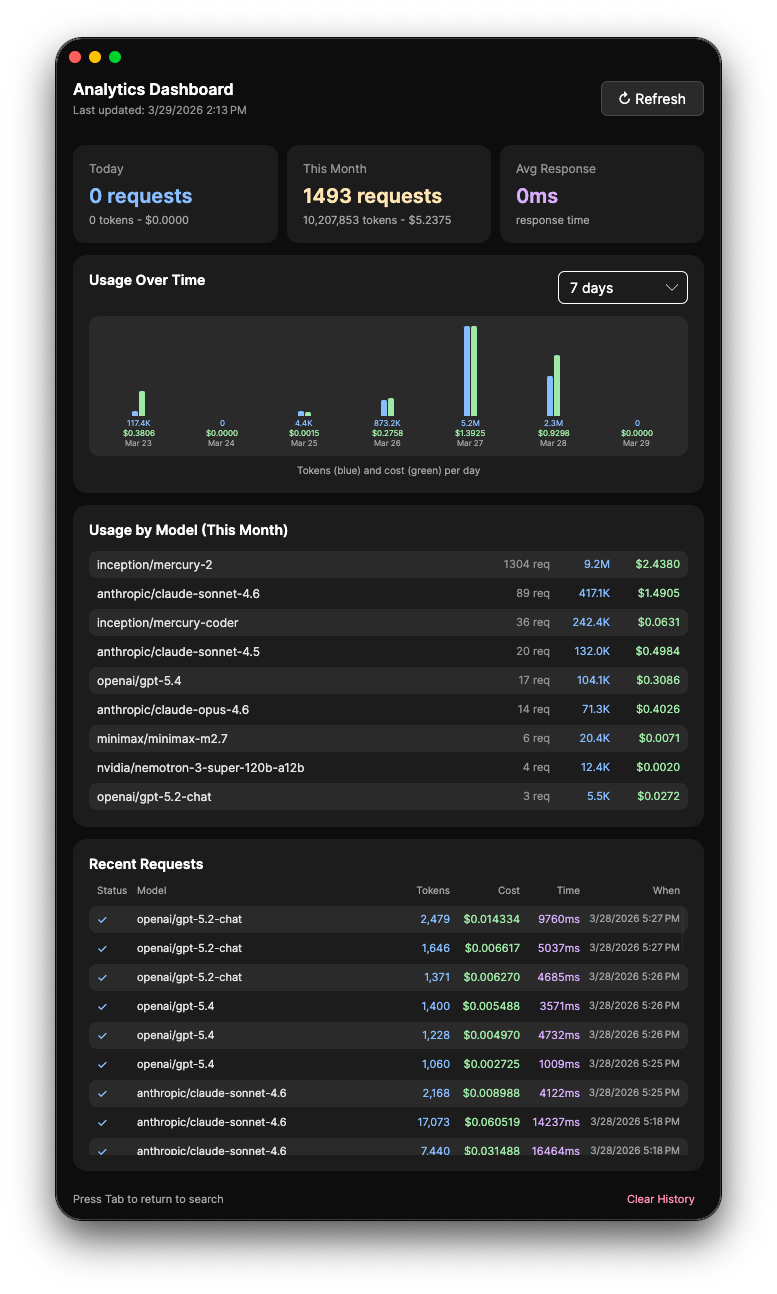This screenshot has height=1294, width=777.
Task: Click checkmark of the 3571ms request
Action: tap(102, 1006)
